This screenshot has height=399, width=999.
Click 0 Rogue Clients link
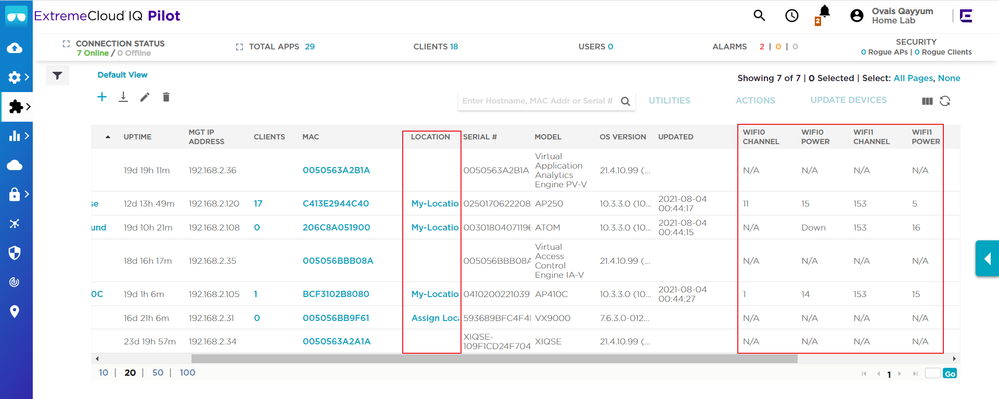coord(943,52)
